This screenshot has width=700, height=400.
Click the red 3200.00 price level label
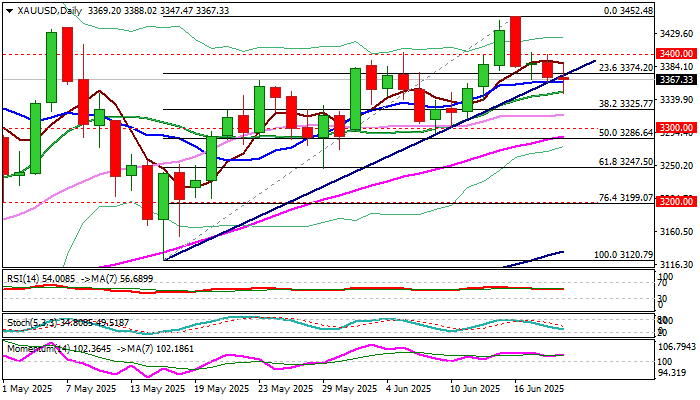tap(676, 202)
